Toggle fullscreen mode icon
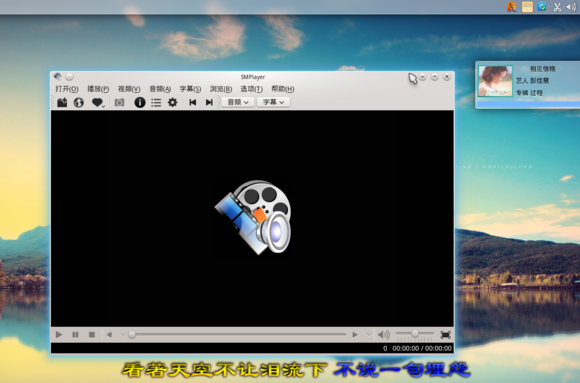580x383 pixels. (445, 335)
